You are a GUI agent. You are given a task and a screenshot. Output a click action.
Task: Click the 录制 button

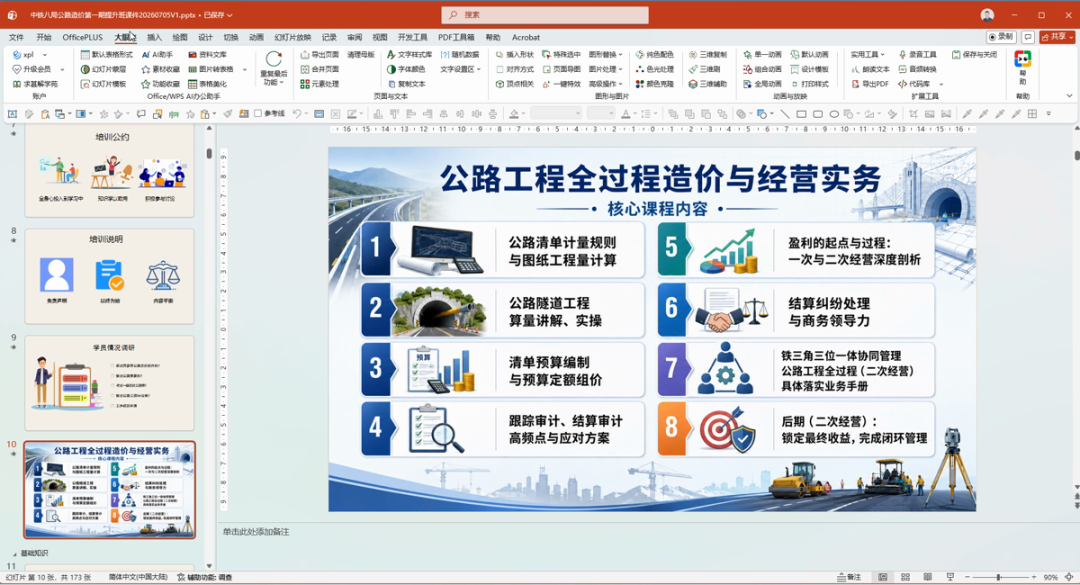(1001, 37)
